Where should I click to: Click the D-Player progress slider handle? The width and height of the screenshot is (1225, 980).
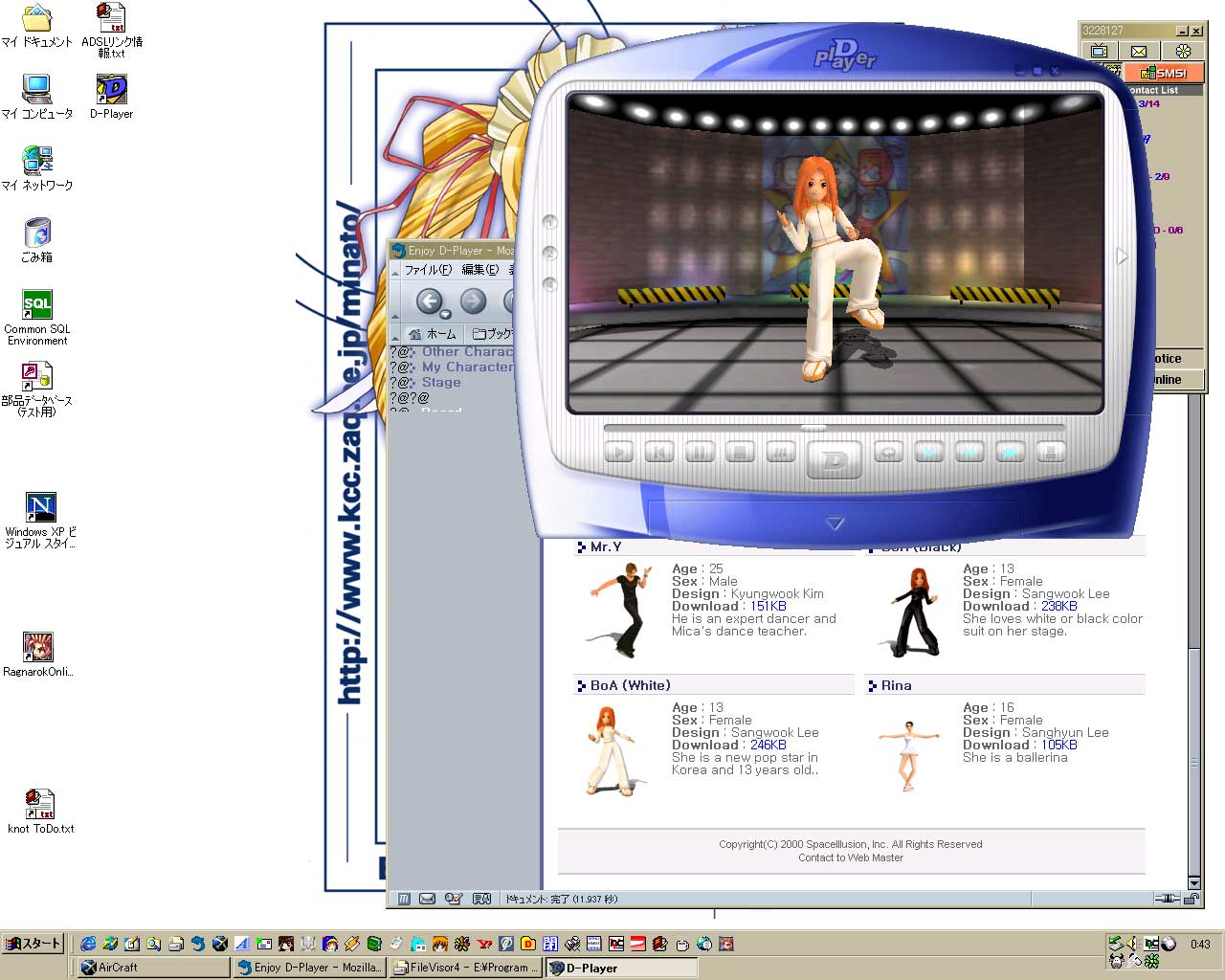813,428
